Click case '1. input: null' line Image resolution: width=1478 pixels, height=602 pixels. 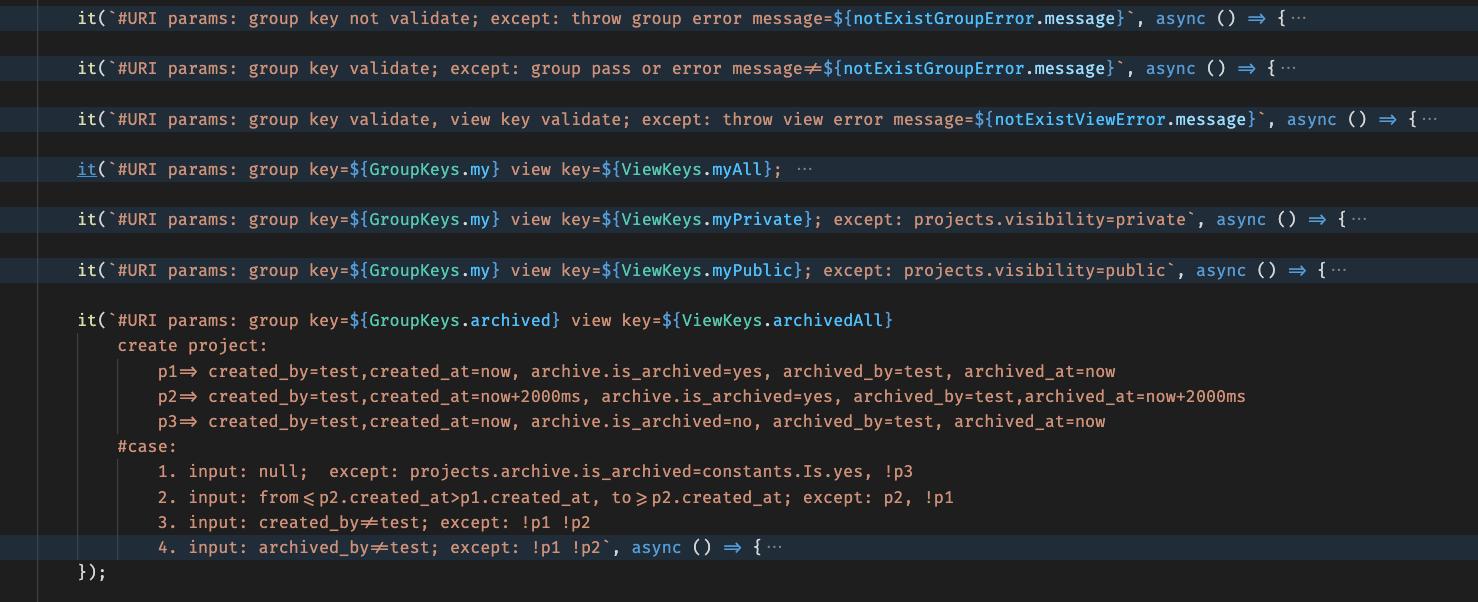[536, 472]
